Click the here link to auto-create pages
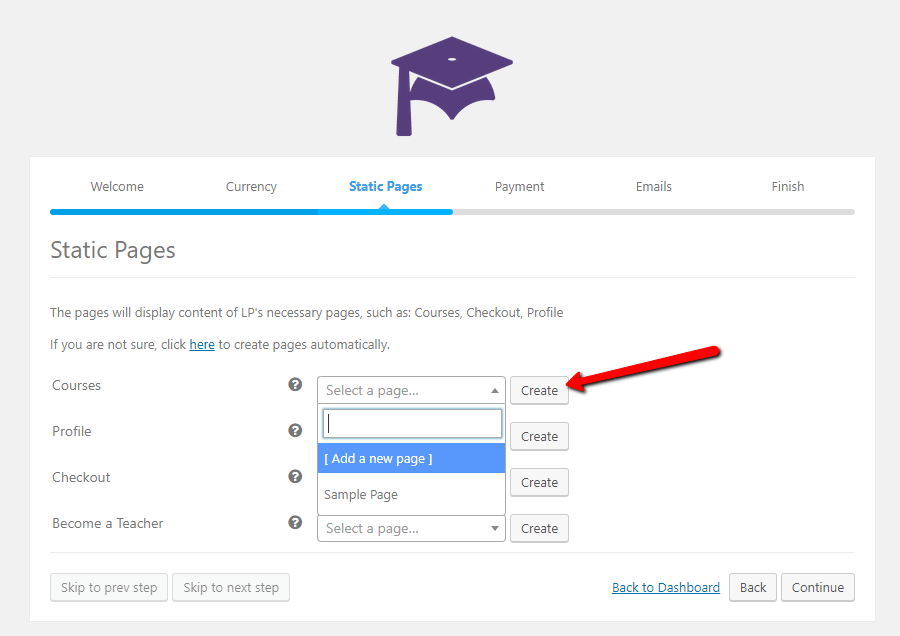The width and height of the screenshot is (900, 636). (x=202, y=344)
